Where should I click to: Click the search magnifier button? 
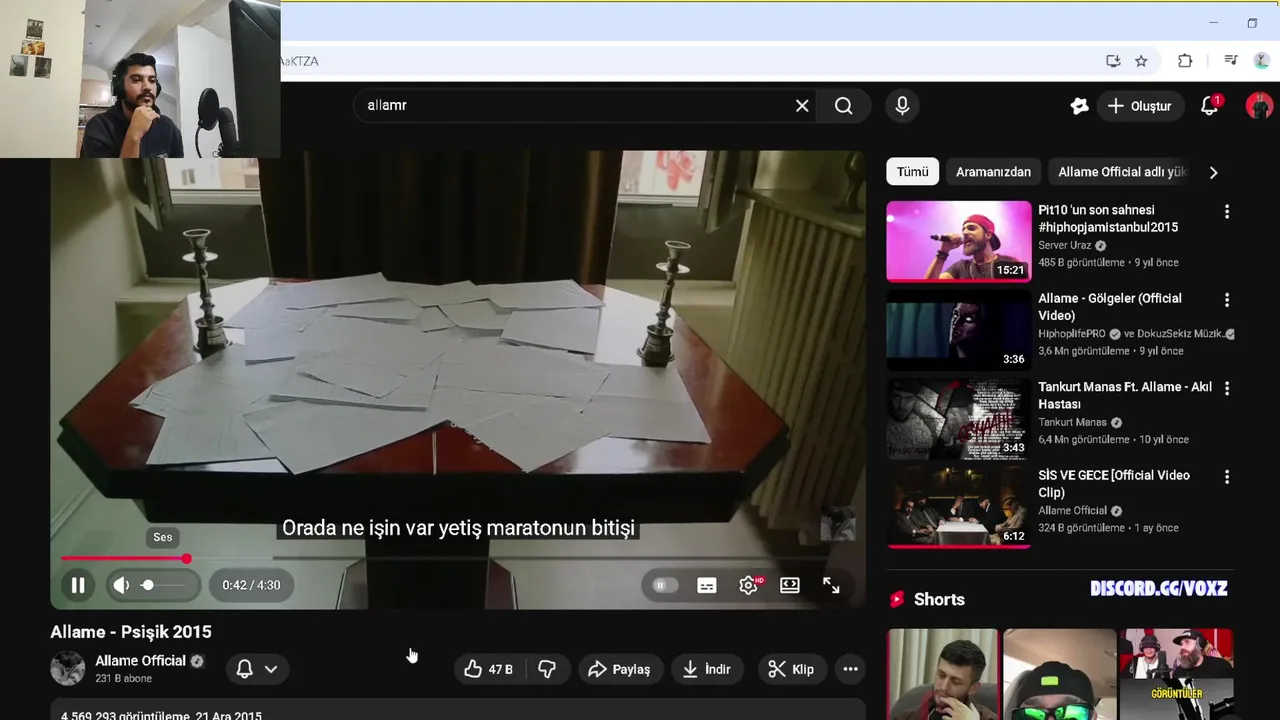point(844,105)
